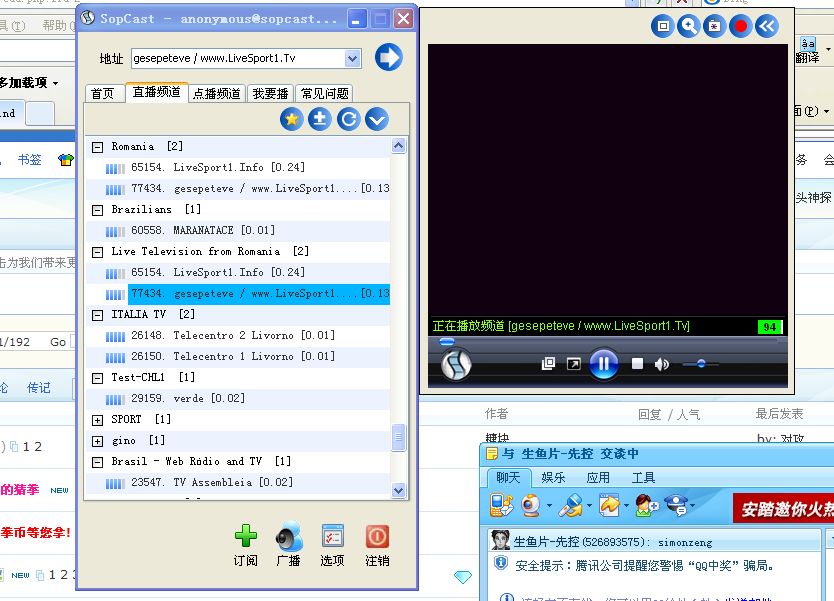Select the 直播频道 live channels tab

(x=156, y=92)
